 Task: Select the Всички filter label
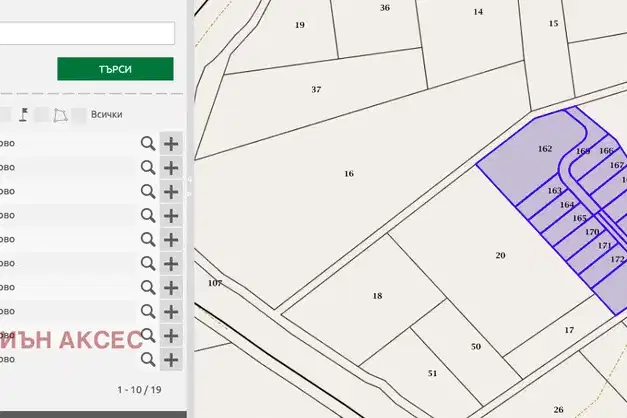(106, 114)
